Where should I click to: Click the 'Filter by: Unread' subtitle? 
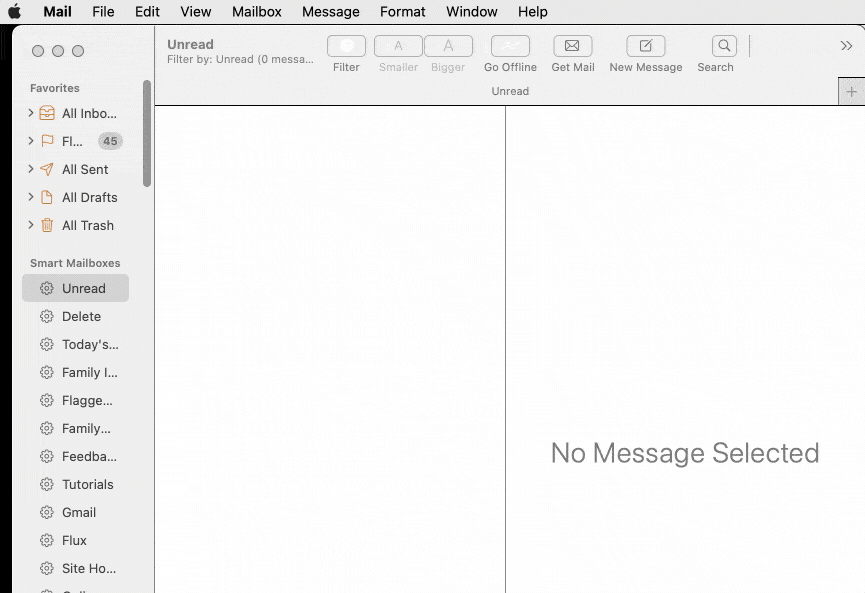tap(240, 59)
